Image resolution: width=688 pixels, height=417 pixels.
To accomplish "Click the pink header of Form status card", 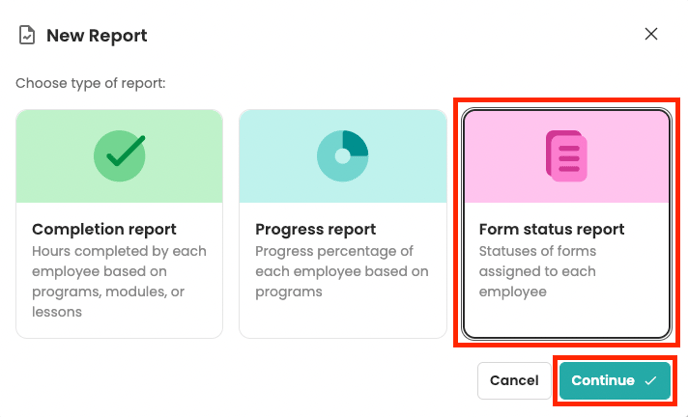I will pyautogui.click(x=566, y=156).
